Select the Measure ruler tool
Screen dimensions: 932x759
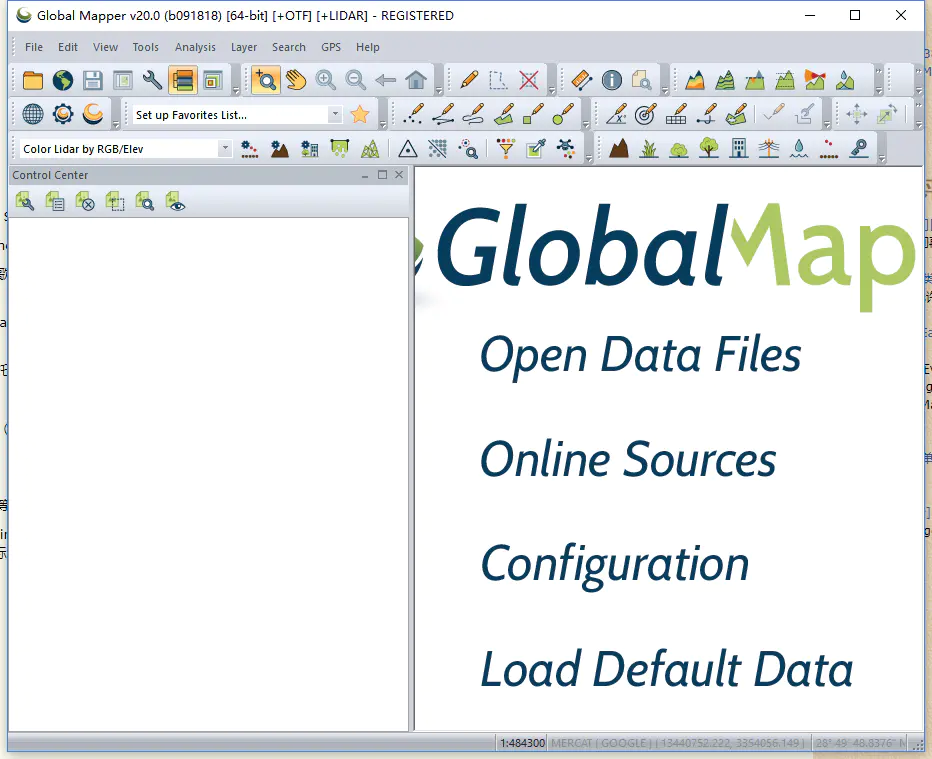pyautogui.click(x=581, y=80)
